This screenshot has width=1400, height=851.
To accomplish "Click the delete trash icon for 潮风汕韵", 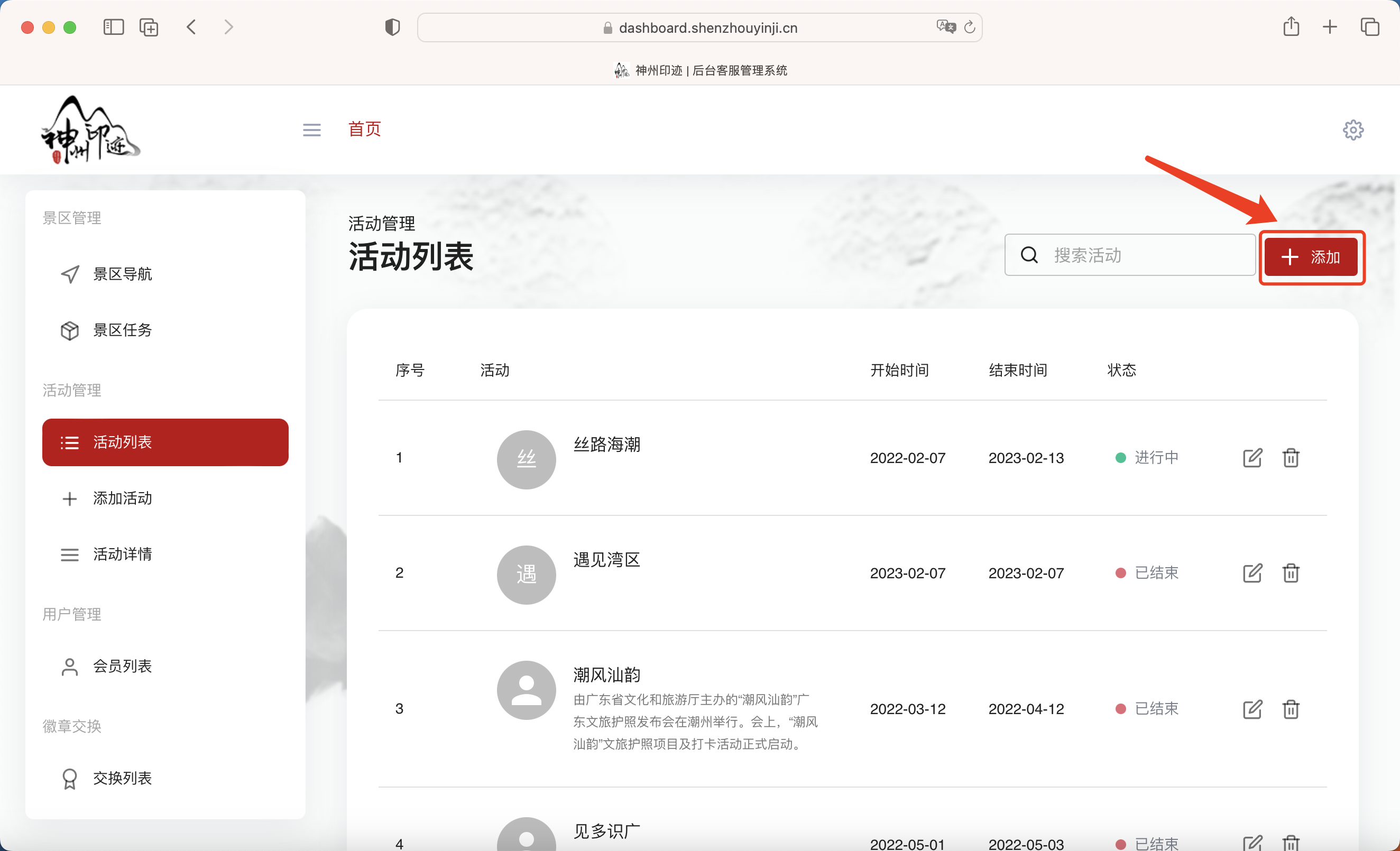I will (1291, 708).
